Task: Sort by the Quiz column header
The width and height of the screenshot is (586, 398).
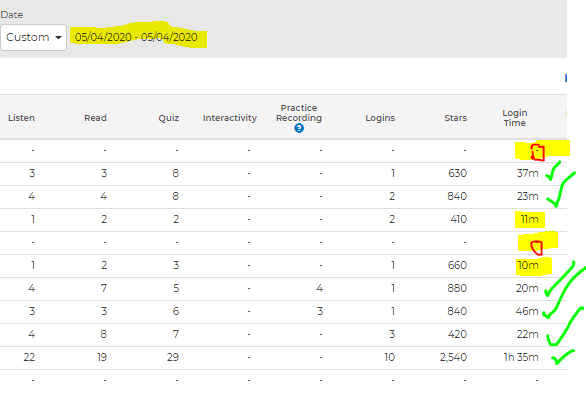Action: pos(169,118)
